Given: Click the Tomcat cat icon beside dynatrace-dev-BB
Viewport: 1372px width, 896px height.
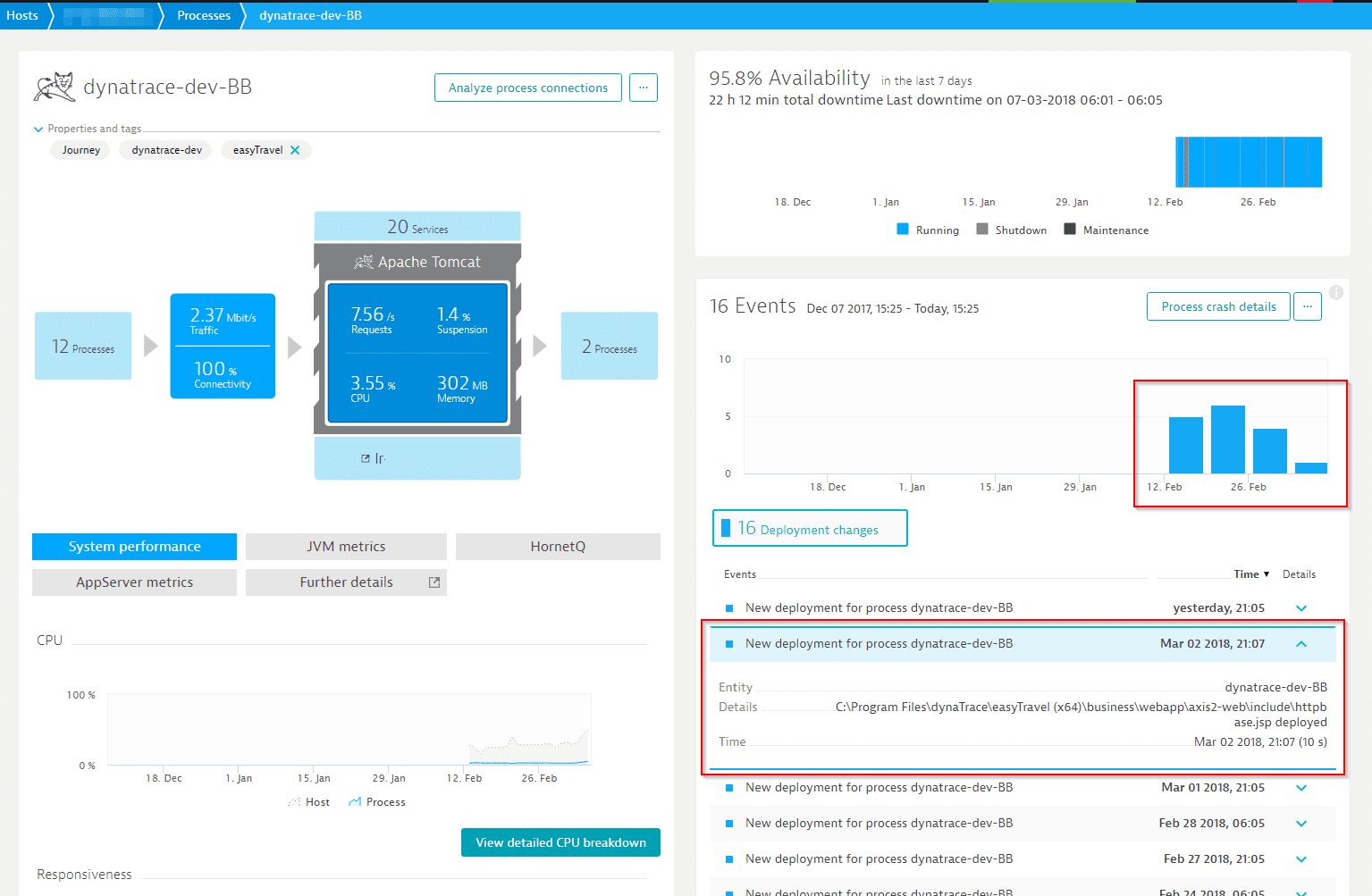Looking at the screenshot, I should click(54, 87).
